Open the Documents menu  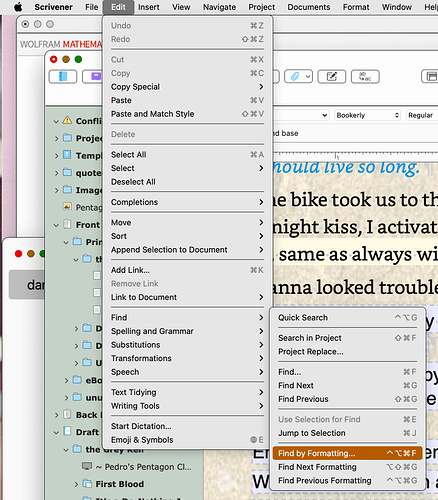[309, 7]
